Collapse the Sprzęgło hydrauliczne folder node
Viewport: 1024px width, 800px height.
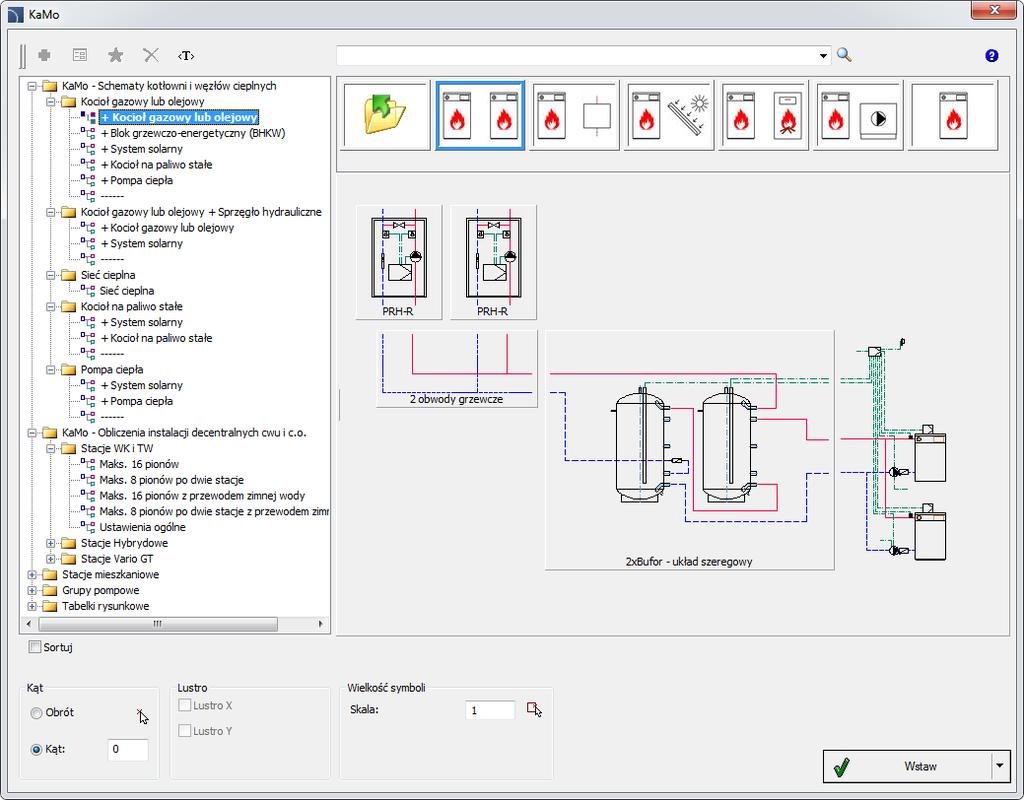tap(50, 212)
